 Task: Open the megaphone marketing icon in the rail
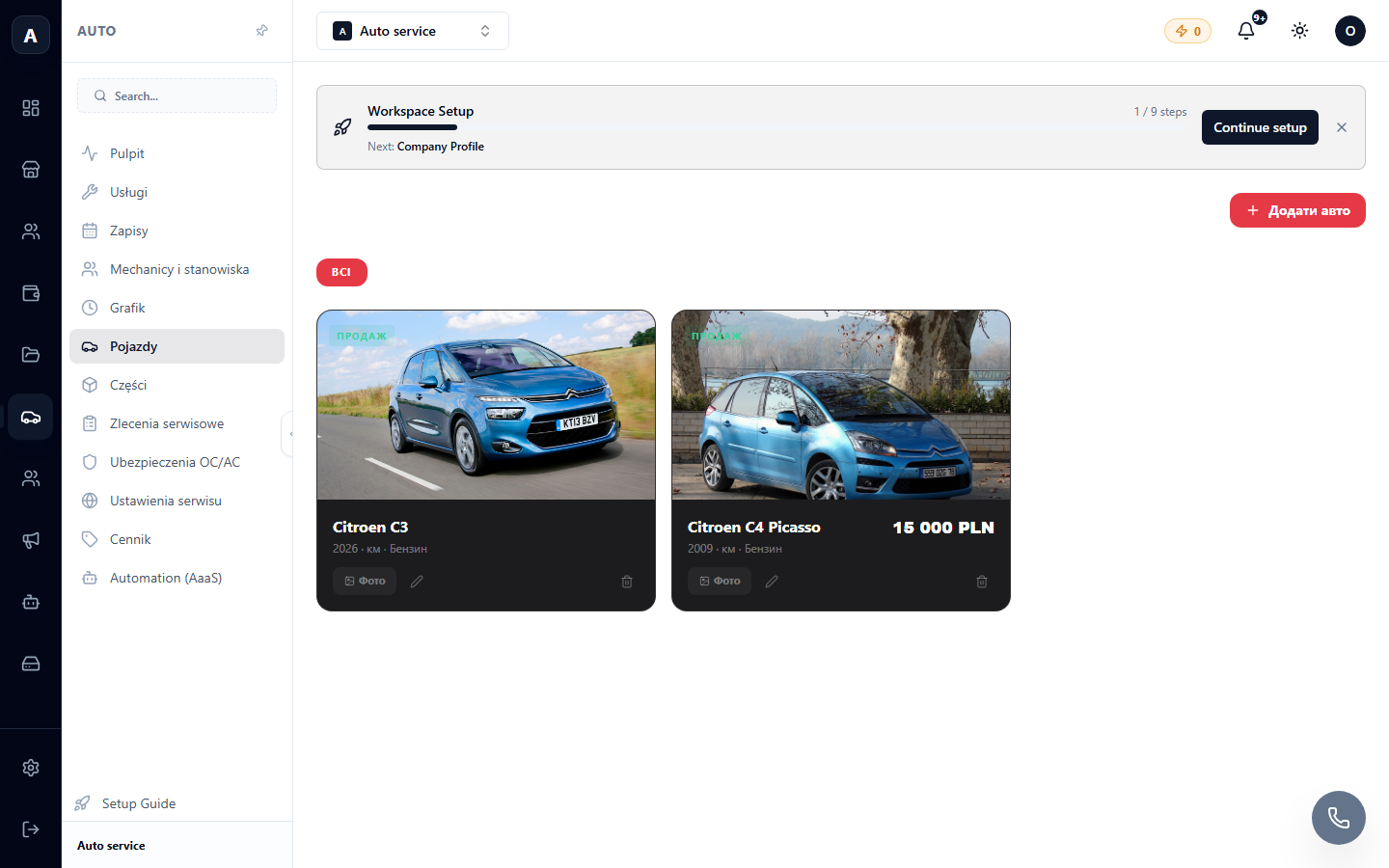pyautogui.click(x=31, y=540)
